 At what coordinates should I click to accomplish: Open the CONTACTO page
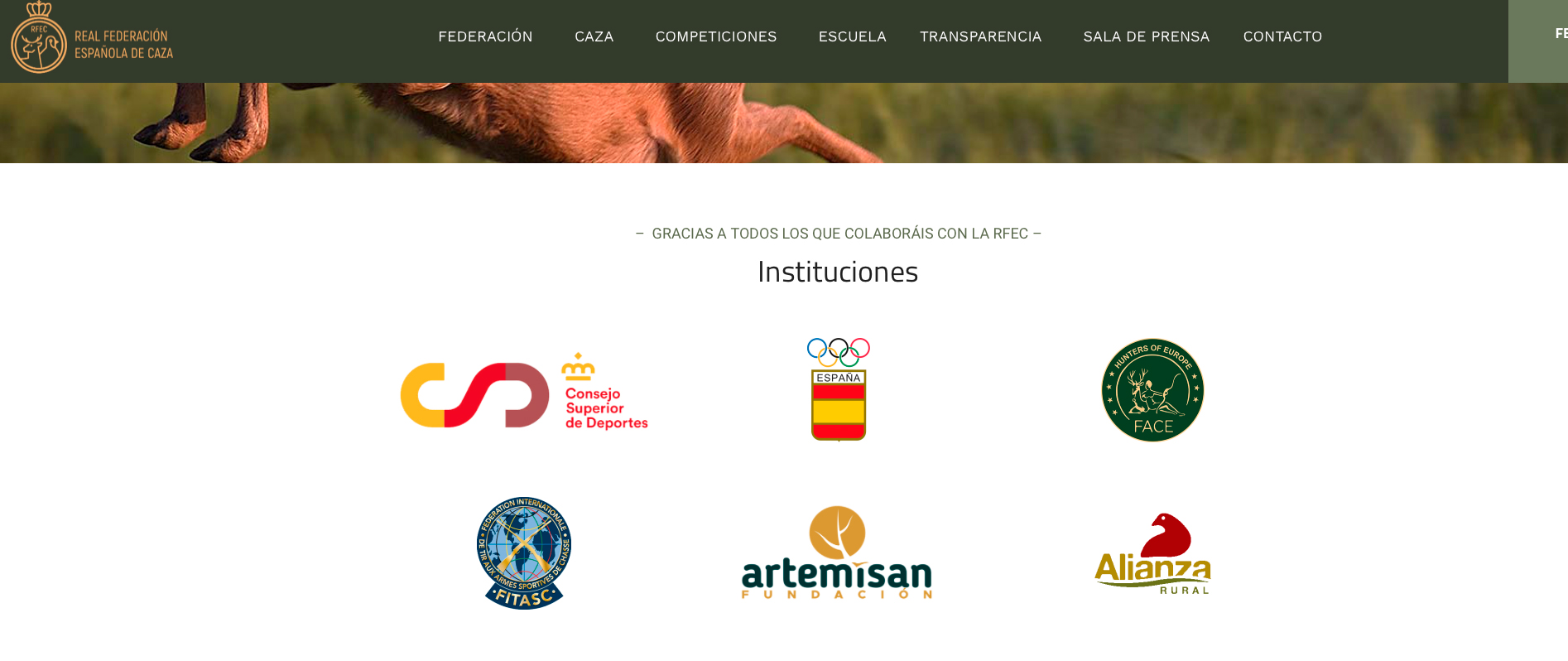tap(1282, 37)
